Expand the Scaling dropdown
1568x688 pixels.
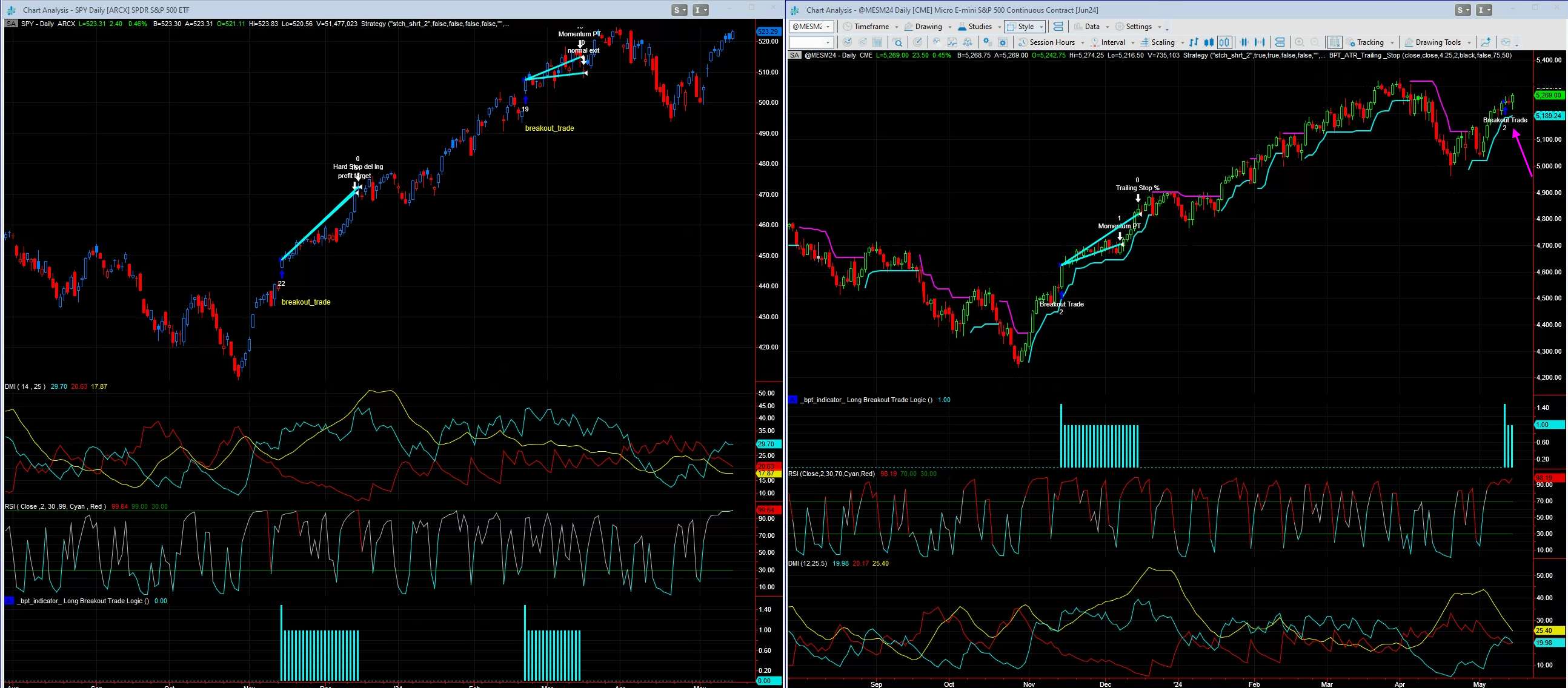[x=1183, y=42]
